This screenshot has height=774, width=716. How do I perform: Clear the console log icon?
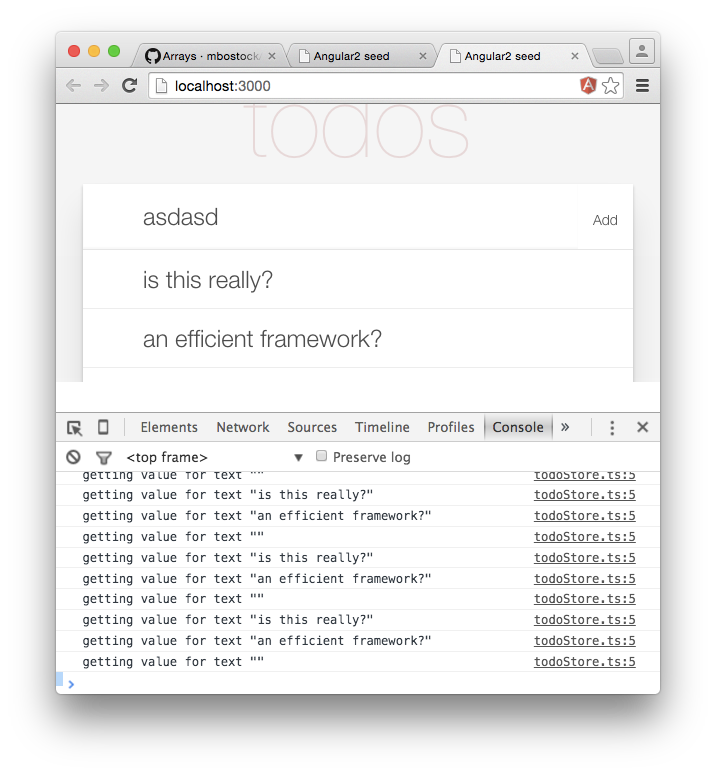(73, 457)
